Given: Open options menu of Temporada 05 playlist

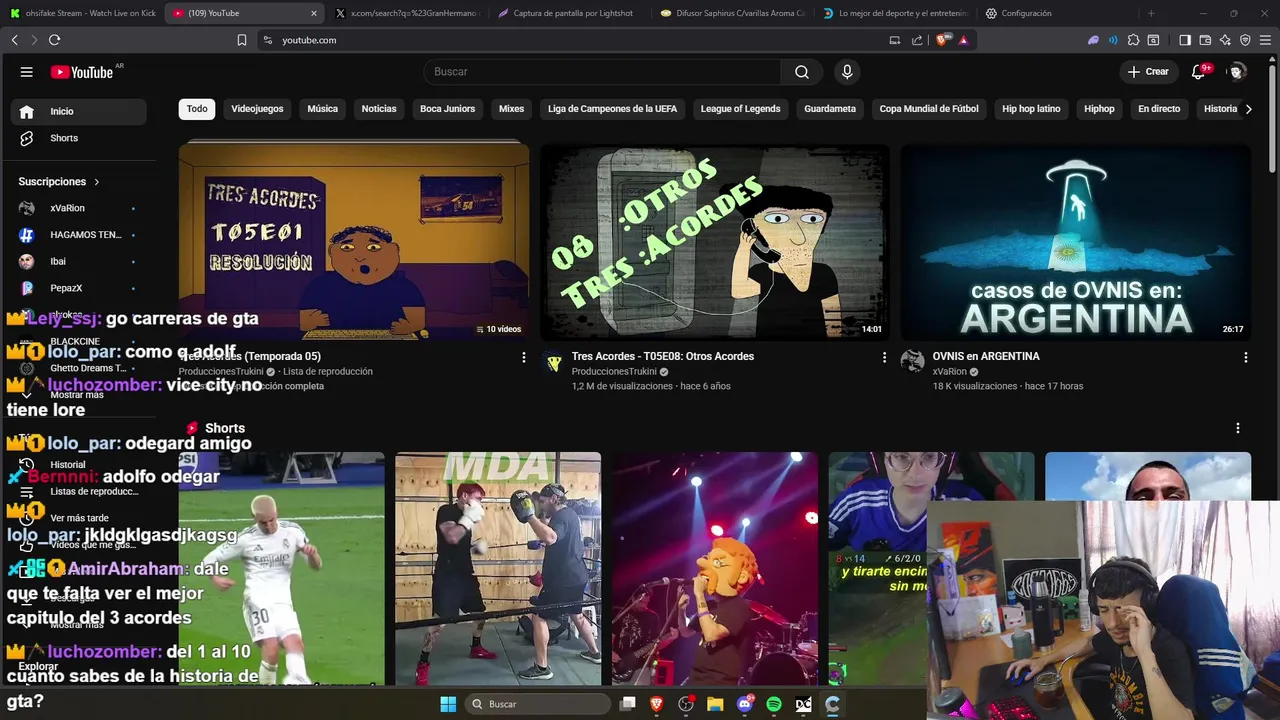Looking at the screenshot, I should [523, 357].
